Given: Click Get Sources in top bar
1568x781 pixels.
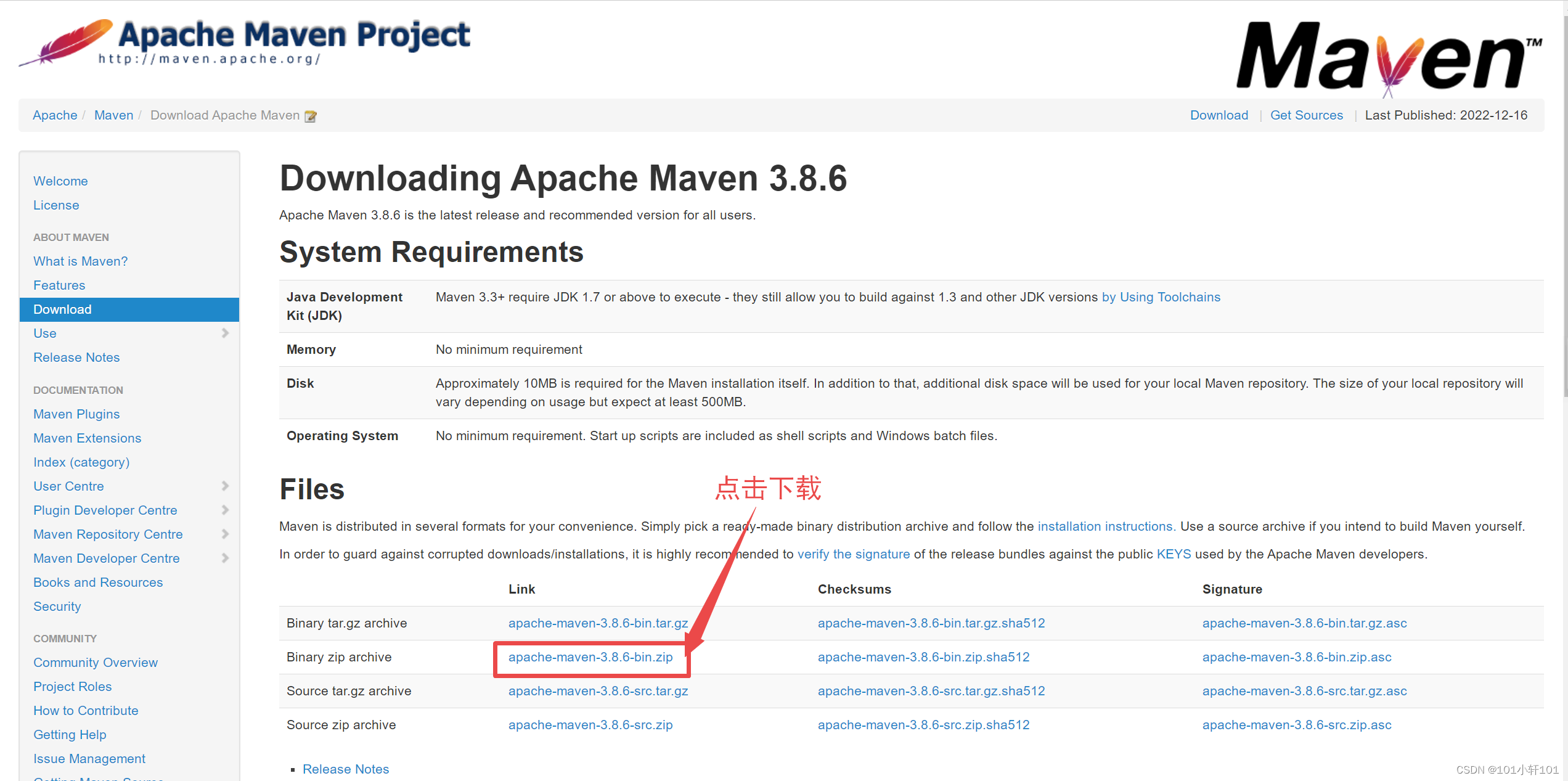Looking at the screenshot, I should (1306, 115).
